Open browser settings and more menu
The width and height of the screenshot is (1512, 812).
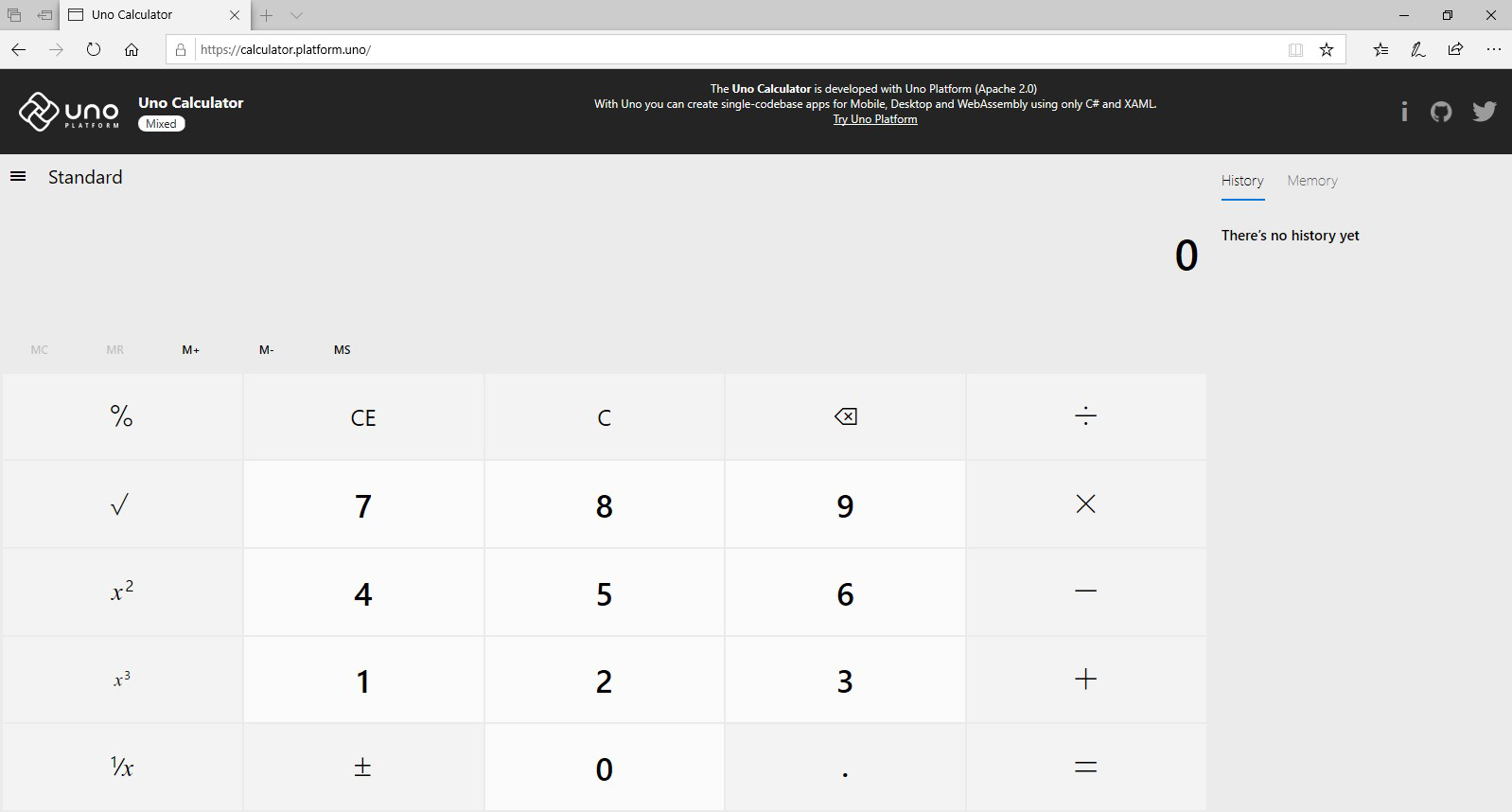[x=1494, y=49]
